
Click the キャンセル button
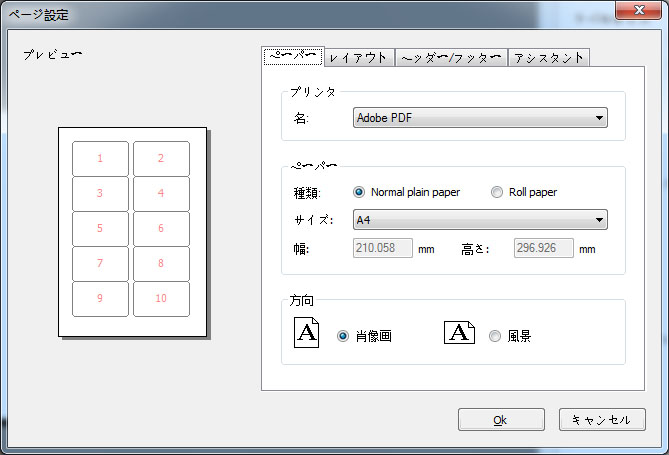tap(602, 420)
